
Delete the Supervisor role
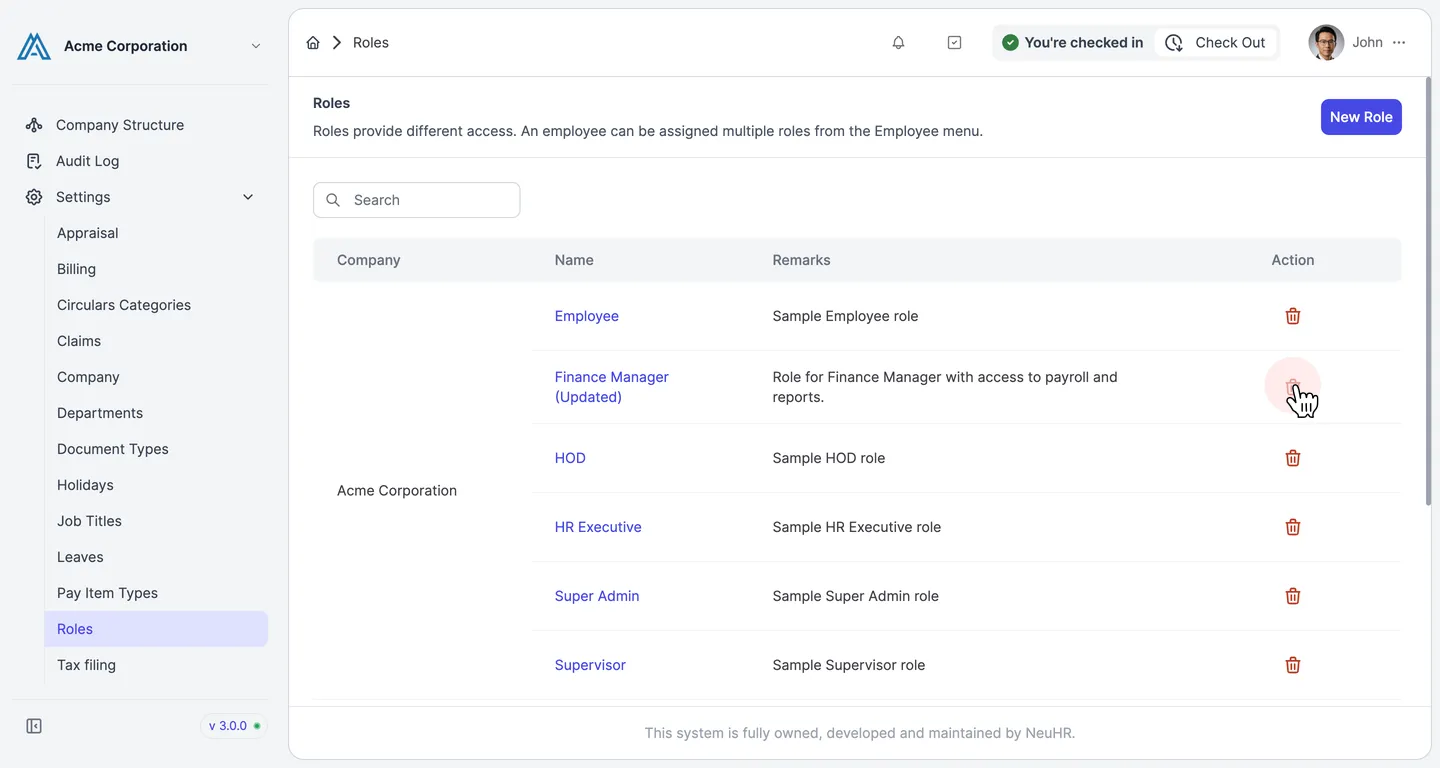(1293, 665)
